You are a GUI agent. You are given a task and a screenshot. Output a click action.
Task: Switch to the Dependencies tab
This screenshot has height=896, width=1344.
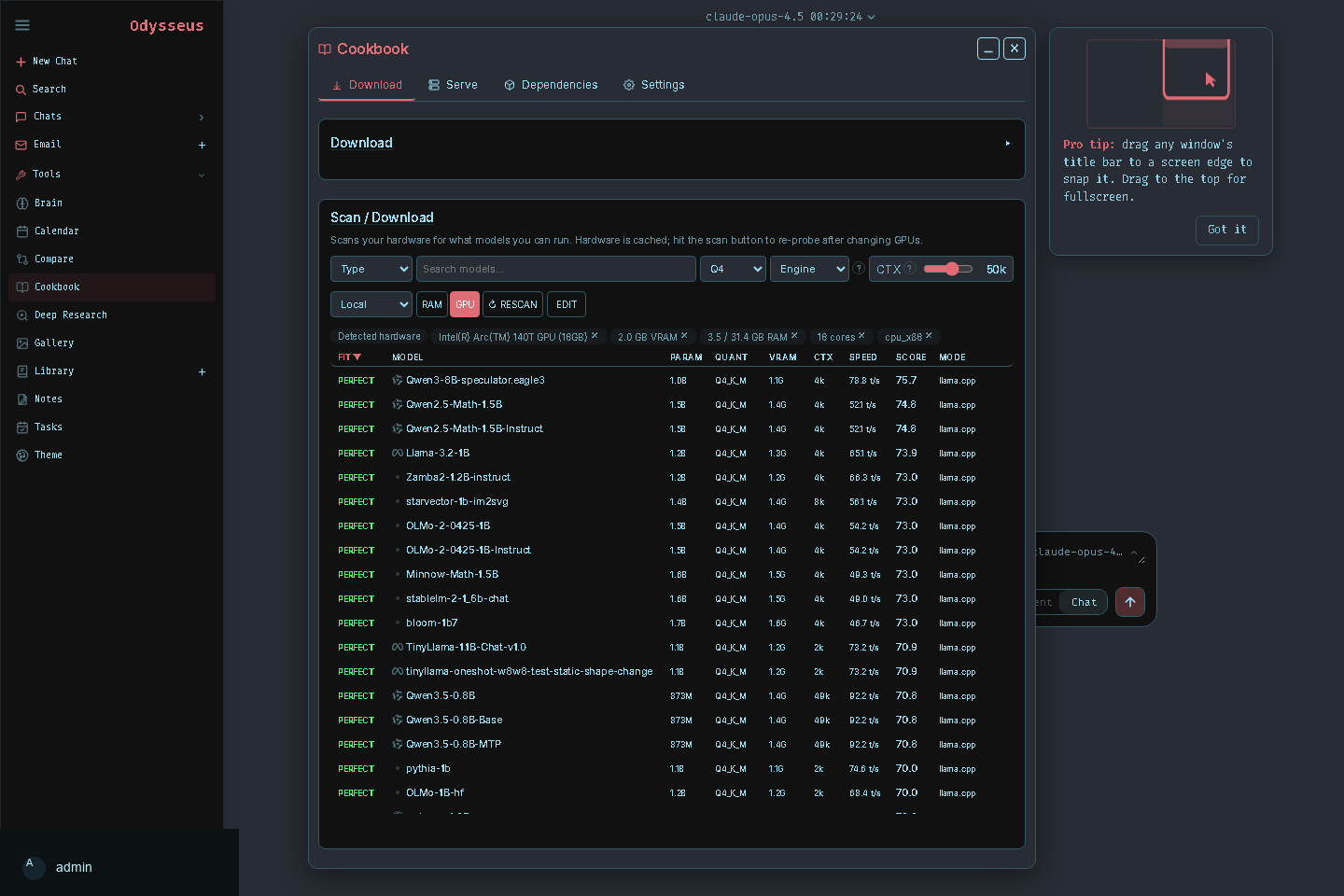(x=551, y=85)
